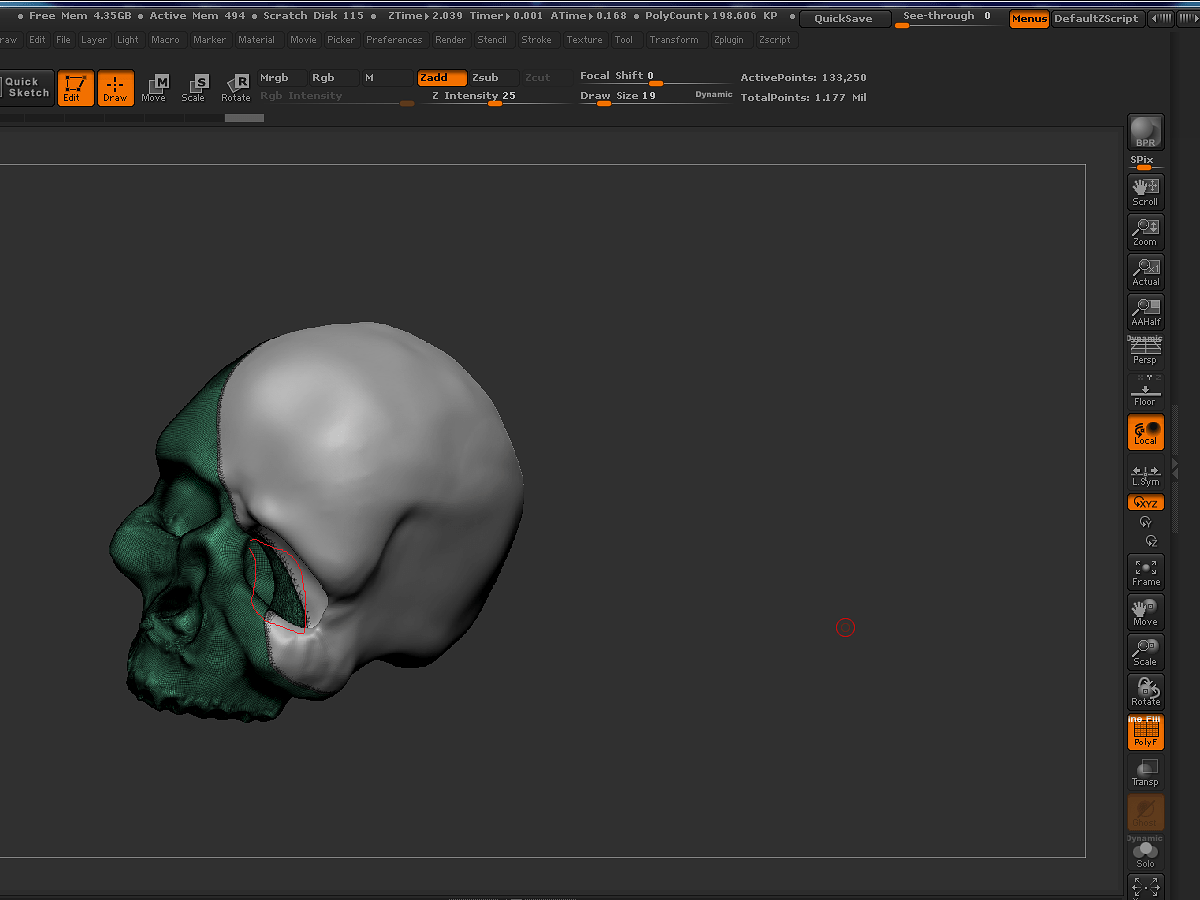Toggle the Floor grid
This screenshot has height=900, width=1200.
[1146, 392]
